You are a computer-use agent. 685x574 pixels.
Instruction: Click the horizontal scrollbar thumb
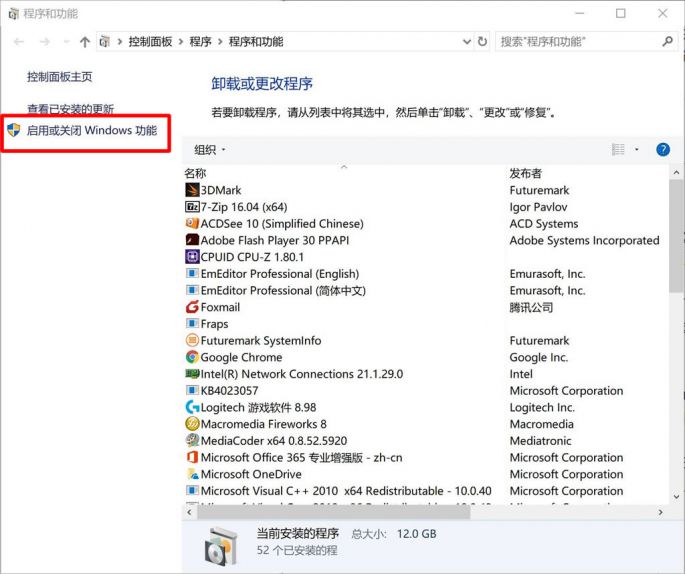pos(333,512)
